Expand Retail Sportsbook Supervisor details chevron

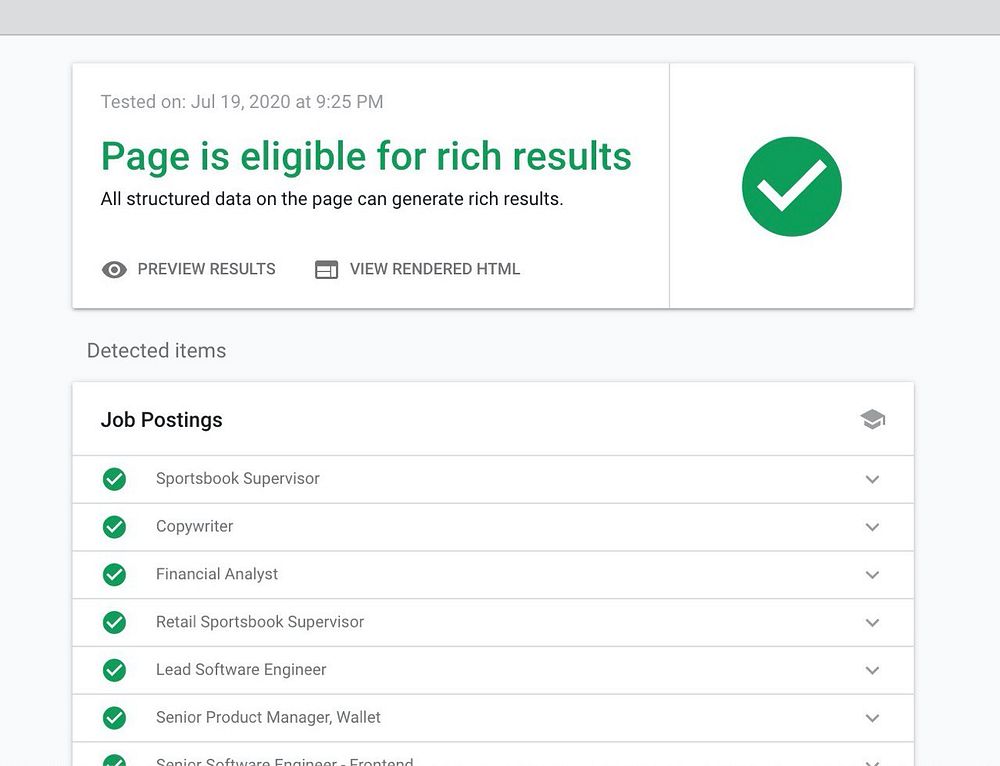[872, 622]
